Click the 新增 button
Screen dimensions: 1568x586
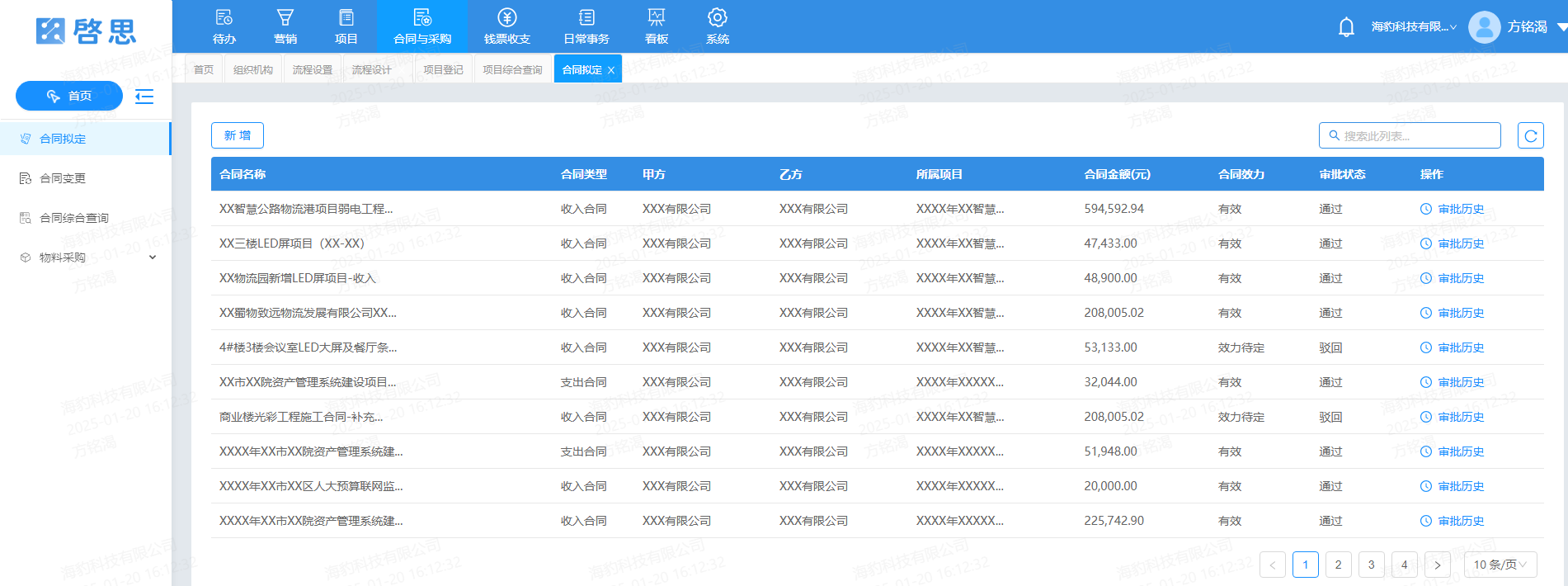click(238, 135)
